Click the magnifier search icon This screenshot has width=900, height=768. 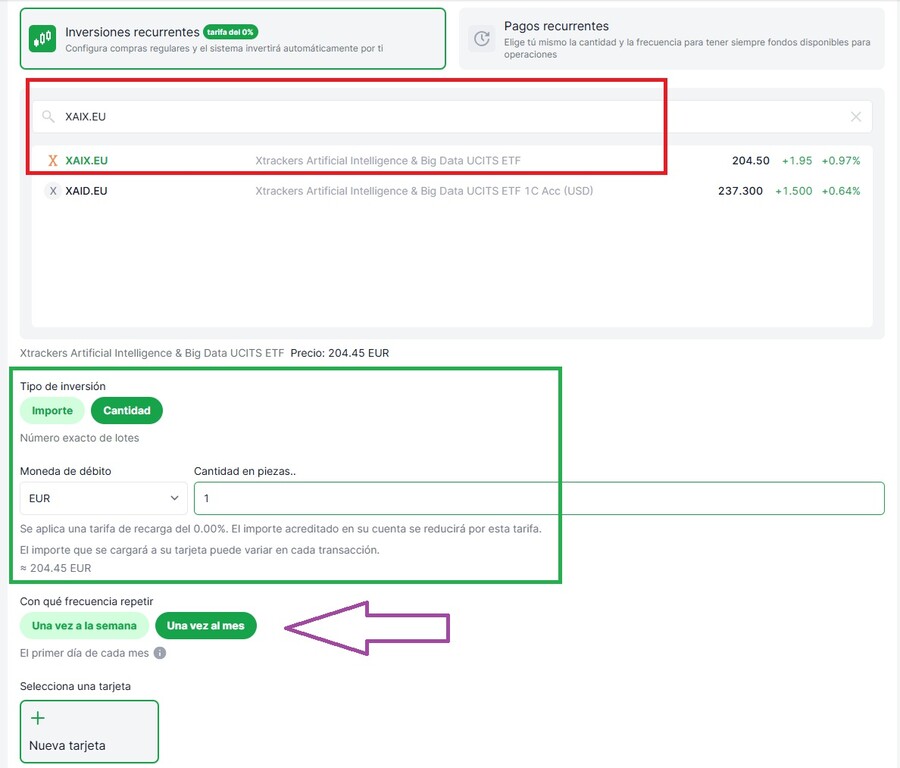click(x=48, y=117)
